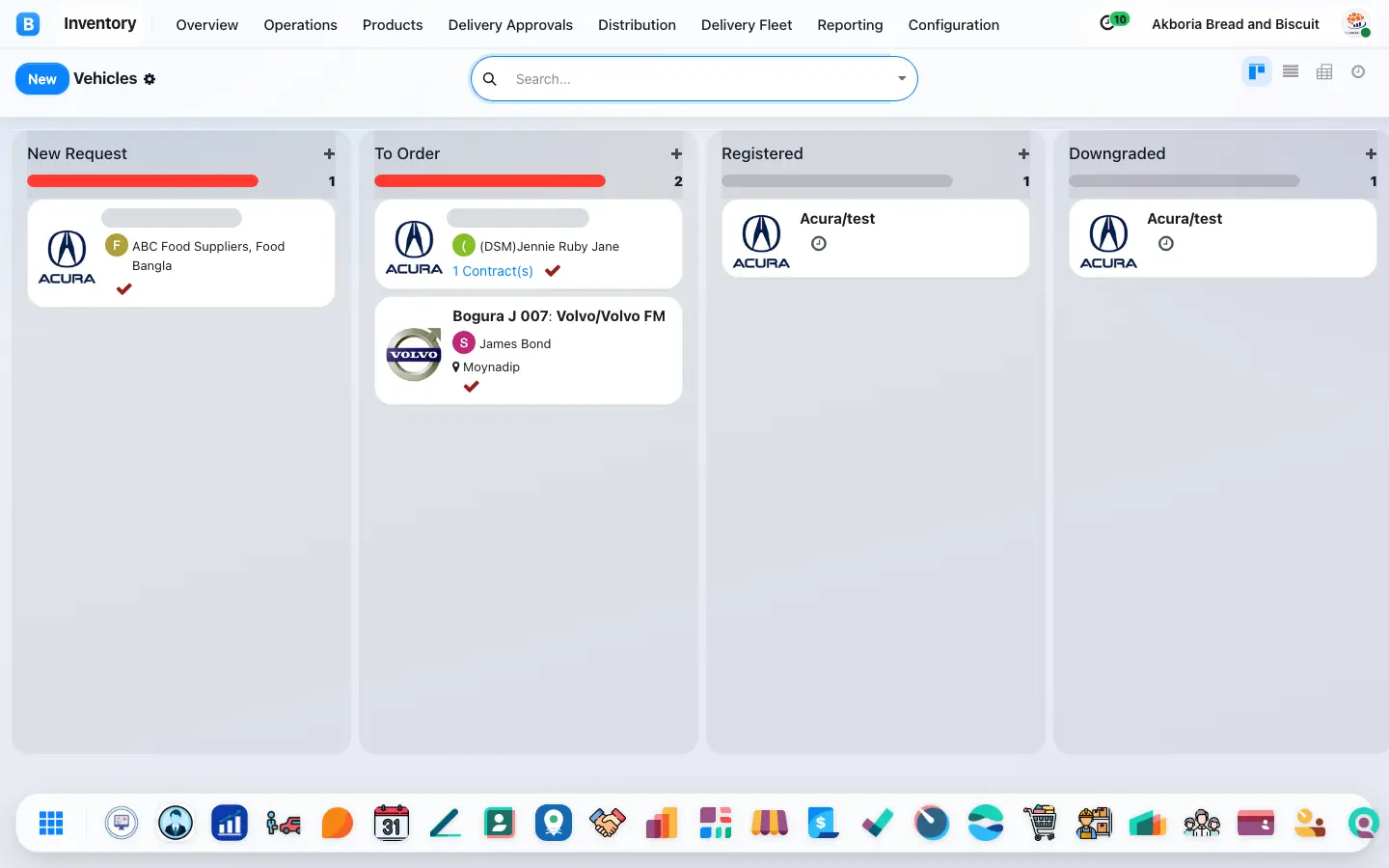1389x868 pixels.
Task: Open the 1 Contract(s) link
Action: (x=493, y=271)
